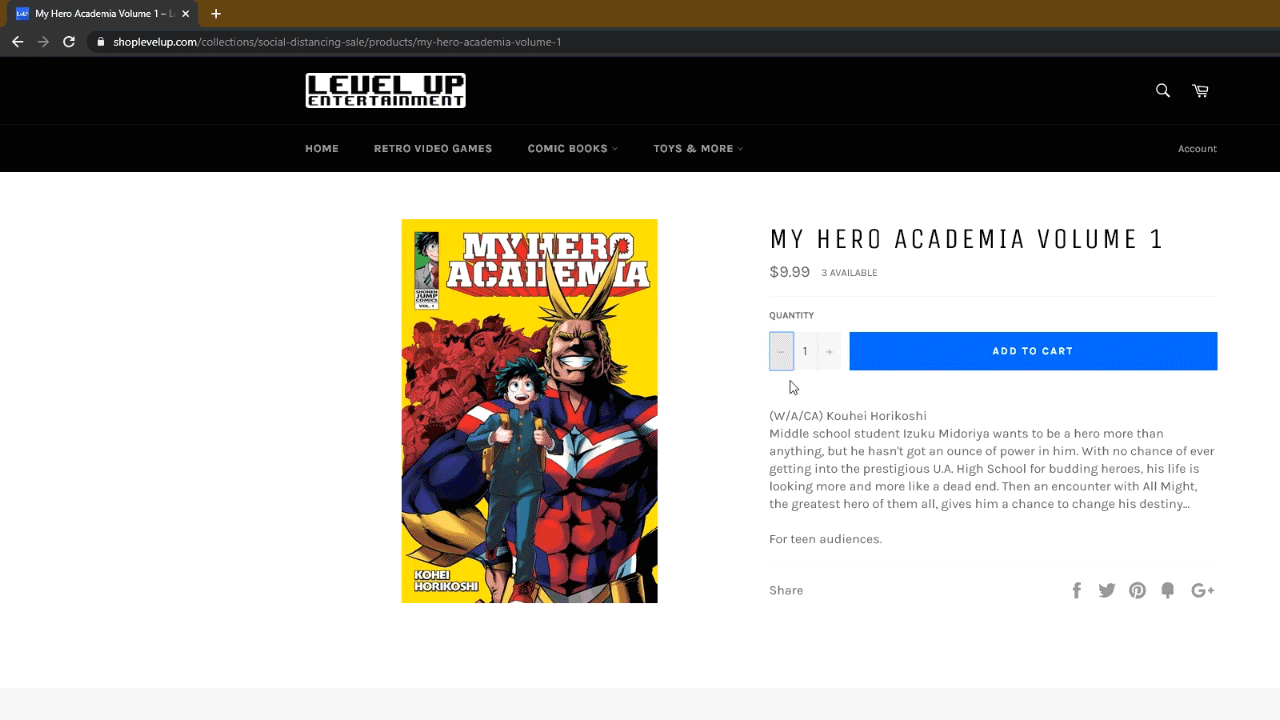This screenshot has width=1280, height=720.
Task: Select the quantity input field
Action: pos(805,351)
